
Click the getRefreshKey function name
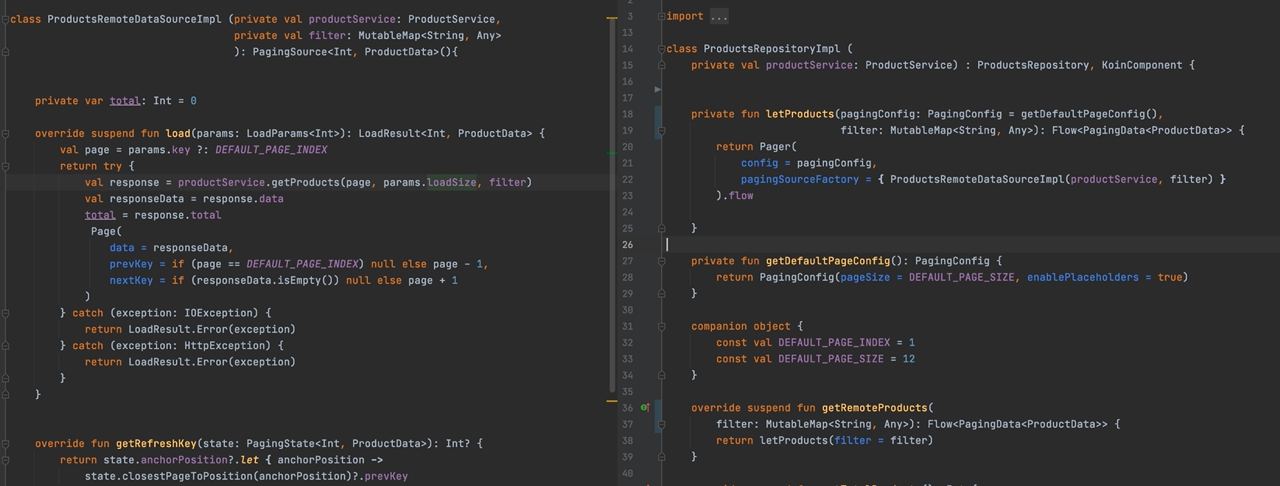(x=157, y=443)
